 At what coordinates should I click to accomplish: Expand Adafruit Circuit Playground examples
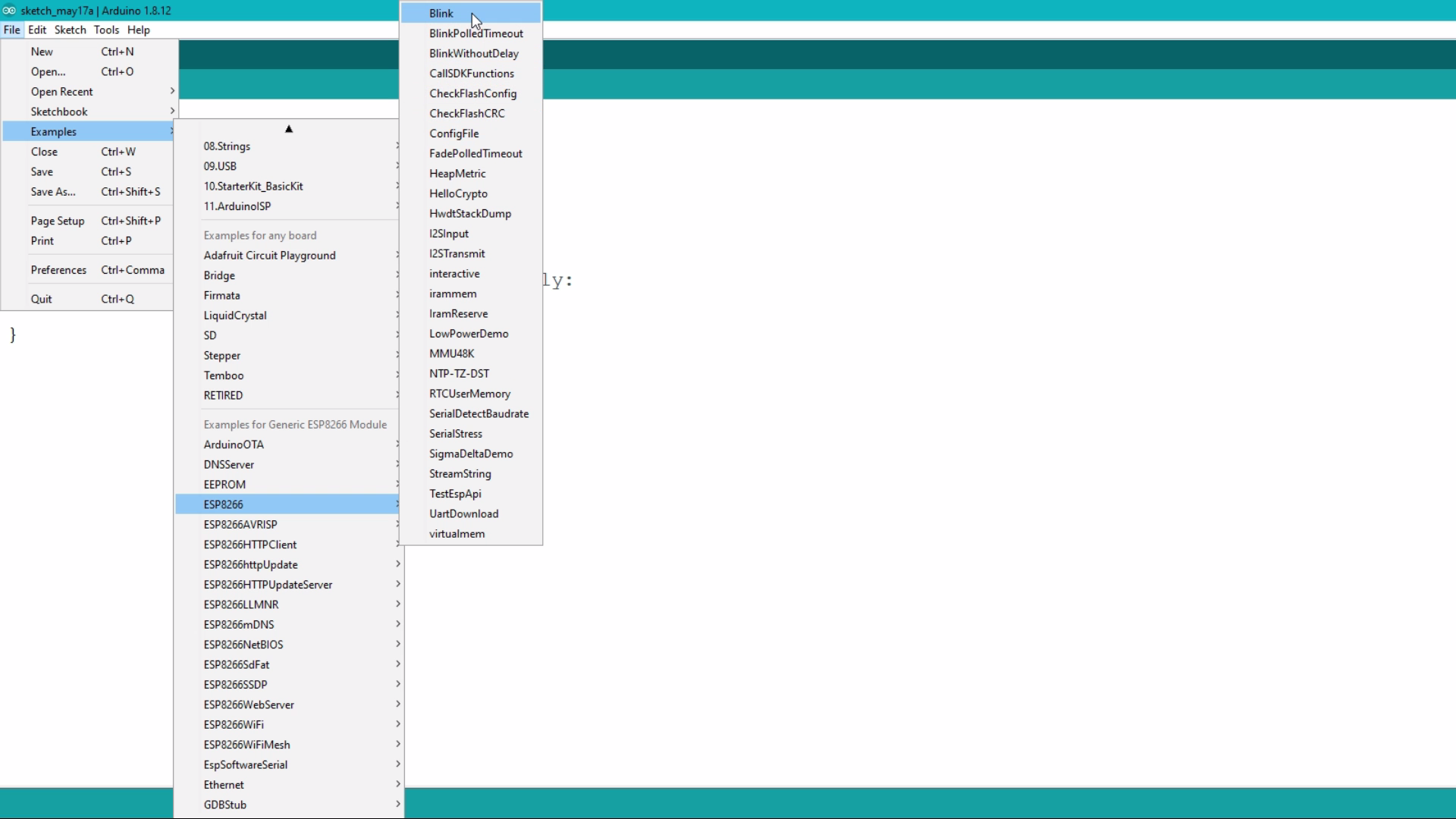click(288, 256)
